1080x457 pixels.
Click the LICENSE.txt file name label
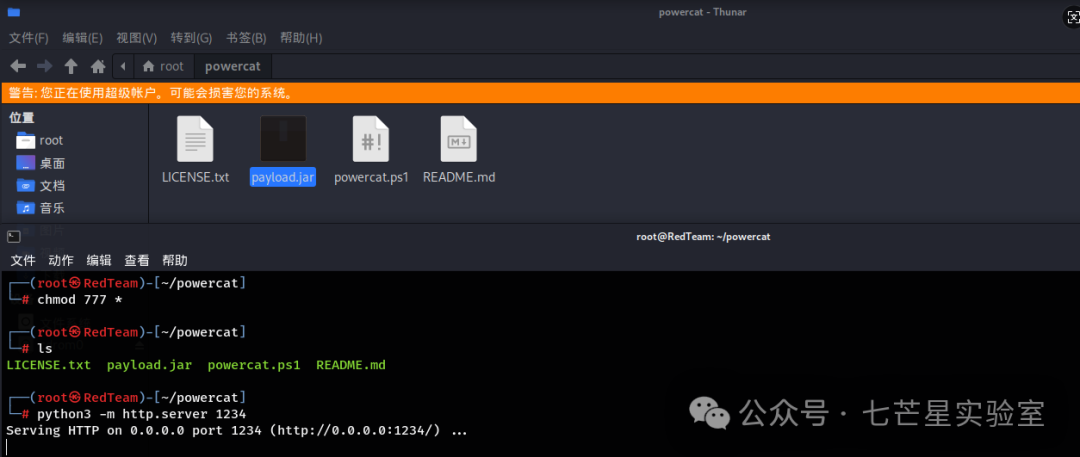pos(196,177)
